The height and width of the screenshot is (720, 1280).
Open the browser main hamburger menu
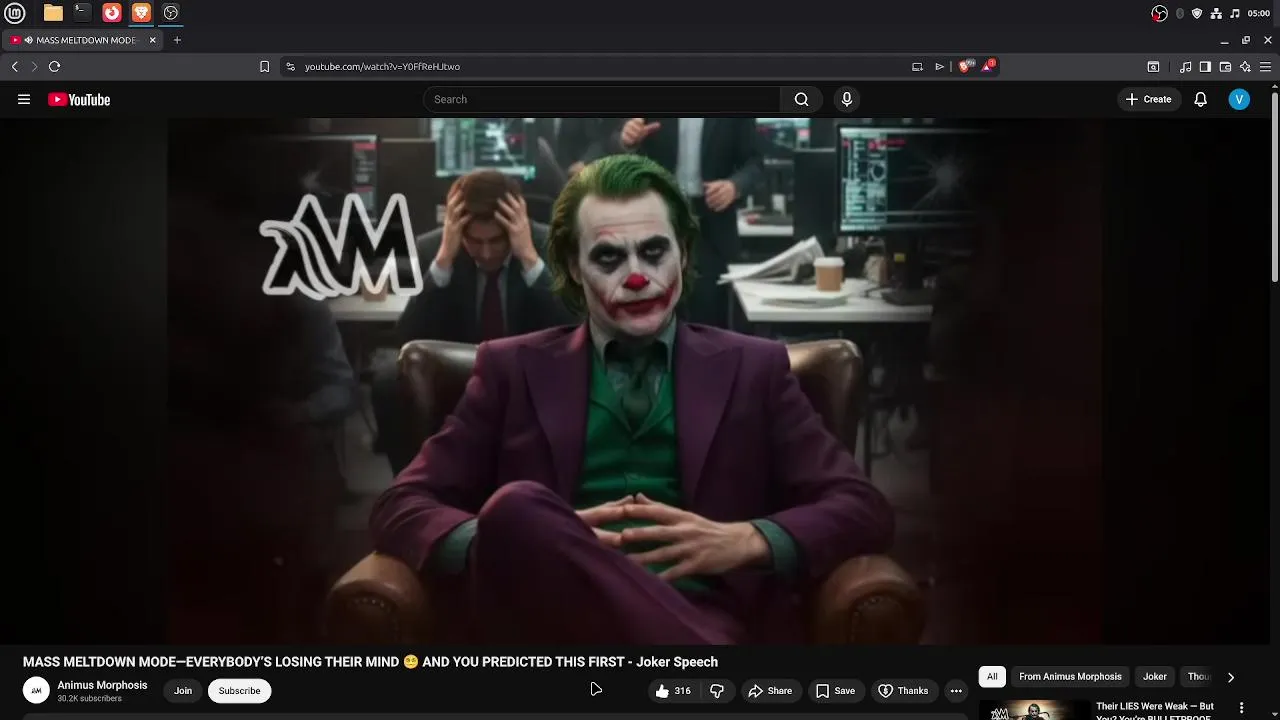(x=1266, y=66)
